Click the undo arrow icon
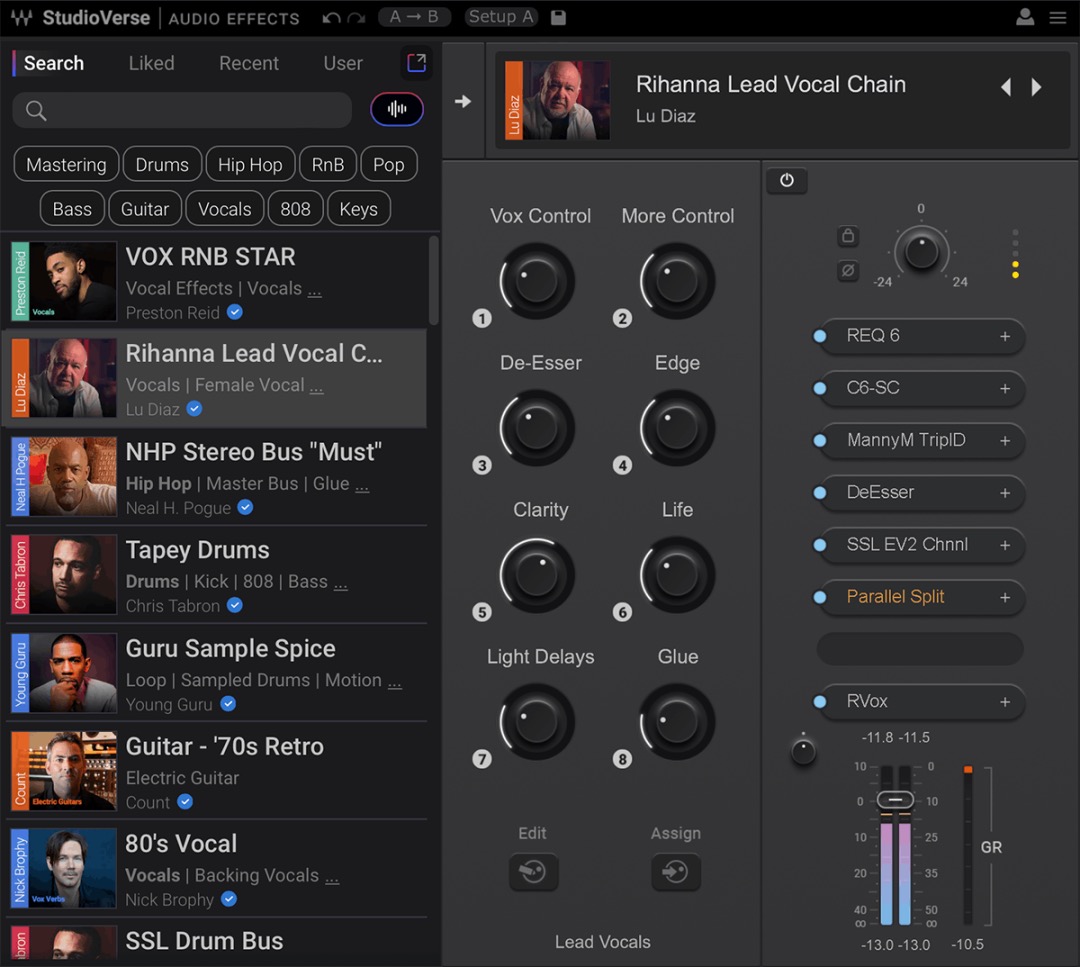 331,18
